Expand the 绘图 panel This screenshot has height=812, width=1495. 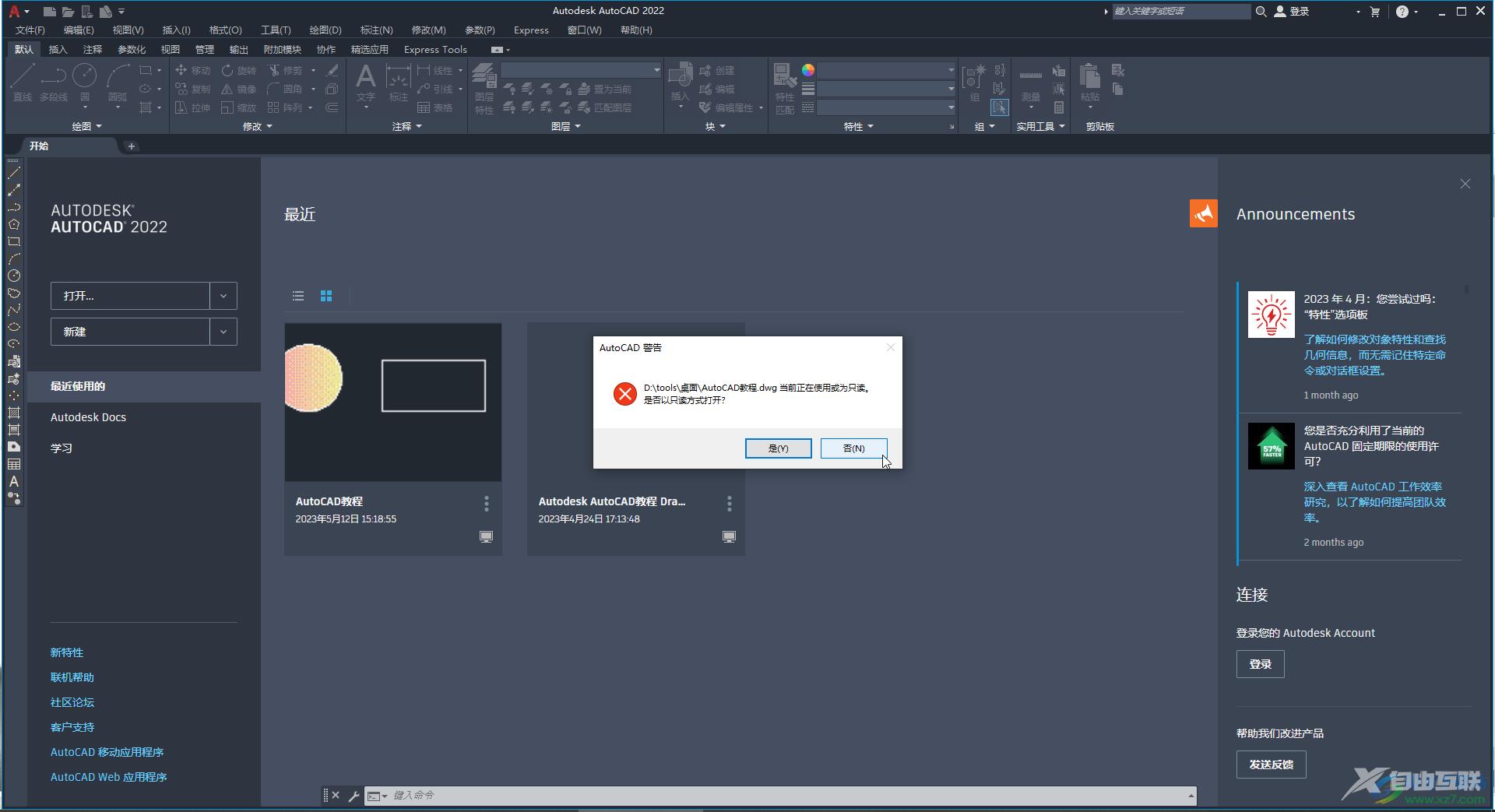tap(86, 126)
